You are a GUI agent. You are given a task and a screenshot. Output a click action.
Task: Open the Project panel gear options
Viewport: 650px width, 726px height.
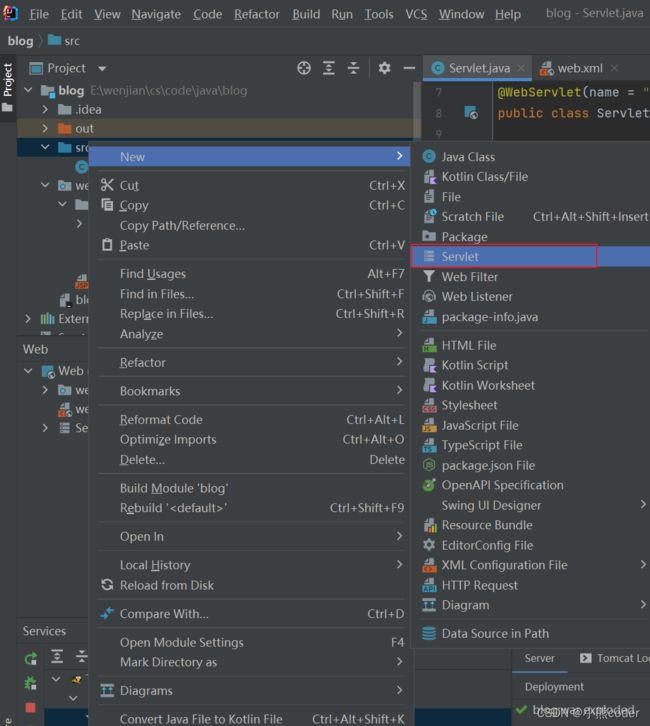[x=384, y=68]
